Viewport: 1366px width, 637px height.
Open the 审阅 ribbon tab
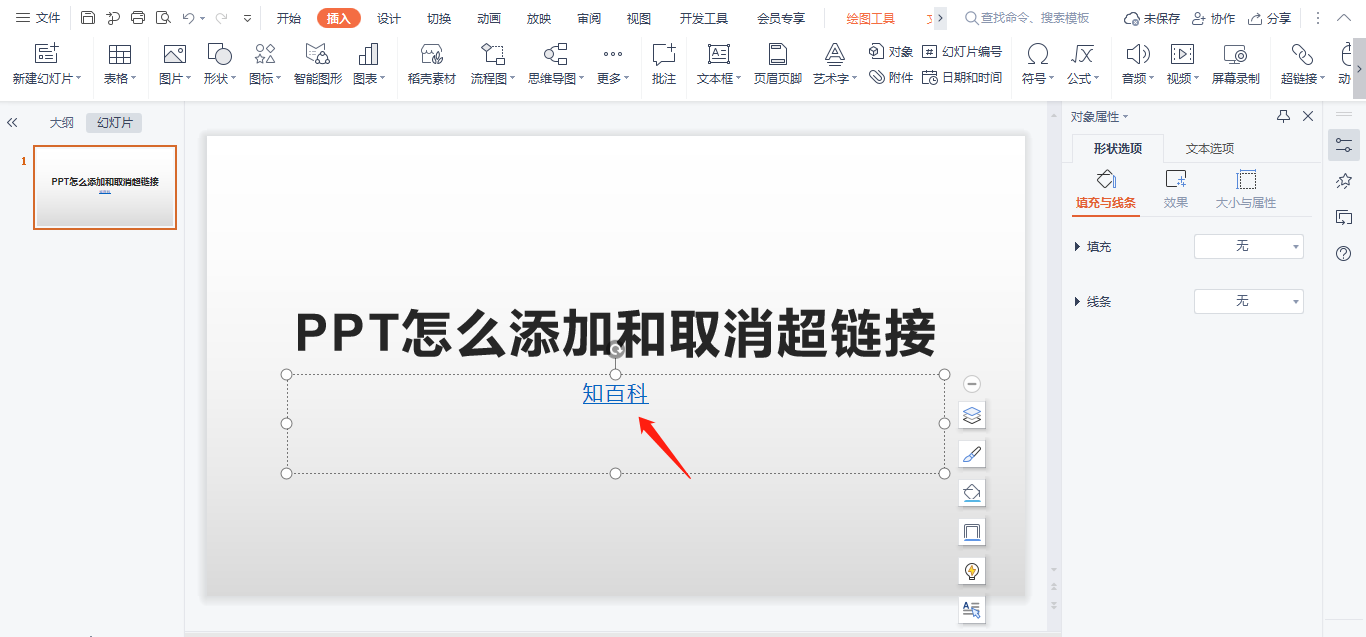coord(588,17)
